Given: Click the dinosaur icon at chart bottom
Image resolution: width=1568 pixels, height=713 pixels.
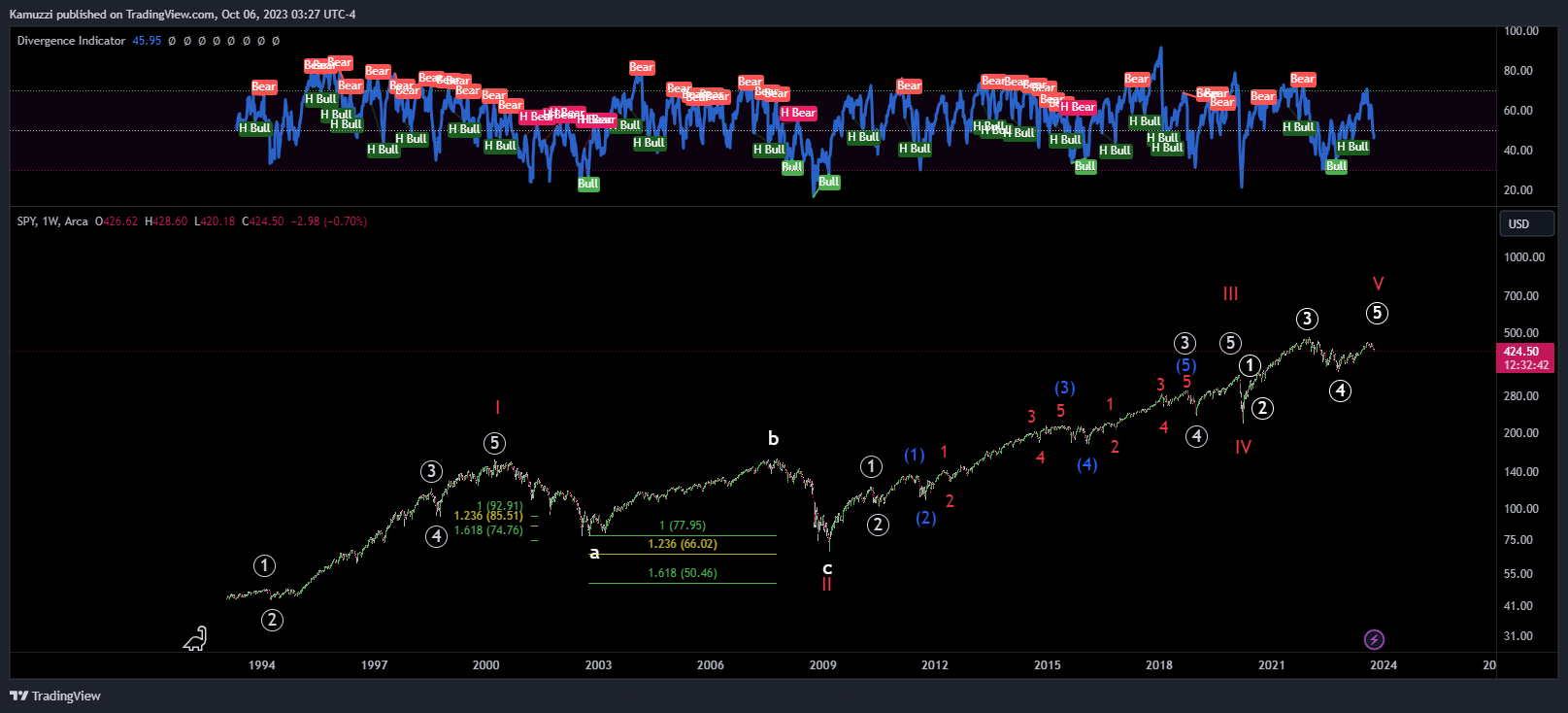Looking at the screenshot, I should tap(195, 638).
